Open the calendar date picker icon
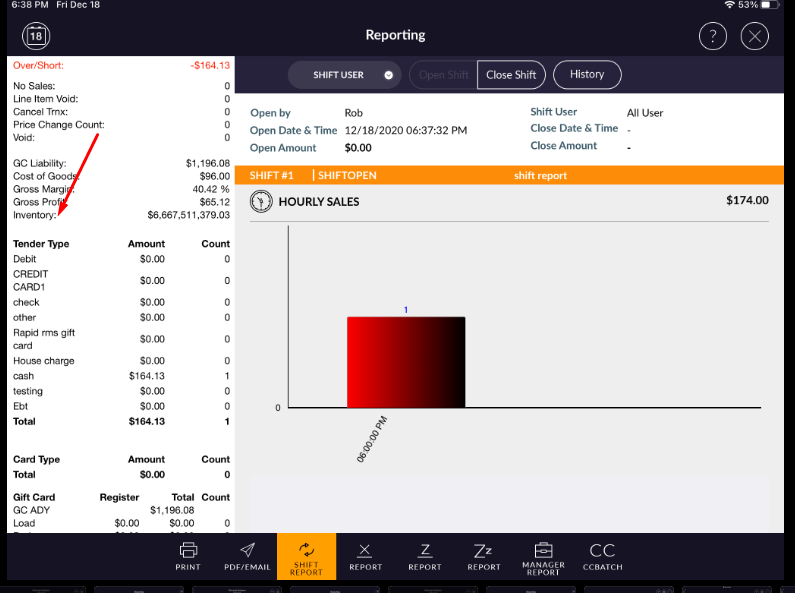This screenshot has width=795, height=593. click(x=36, y=36)
